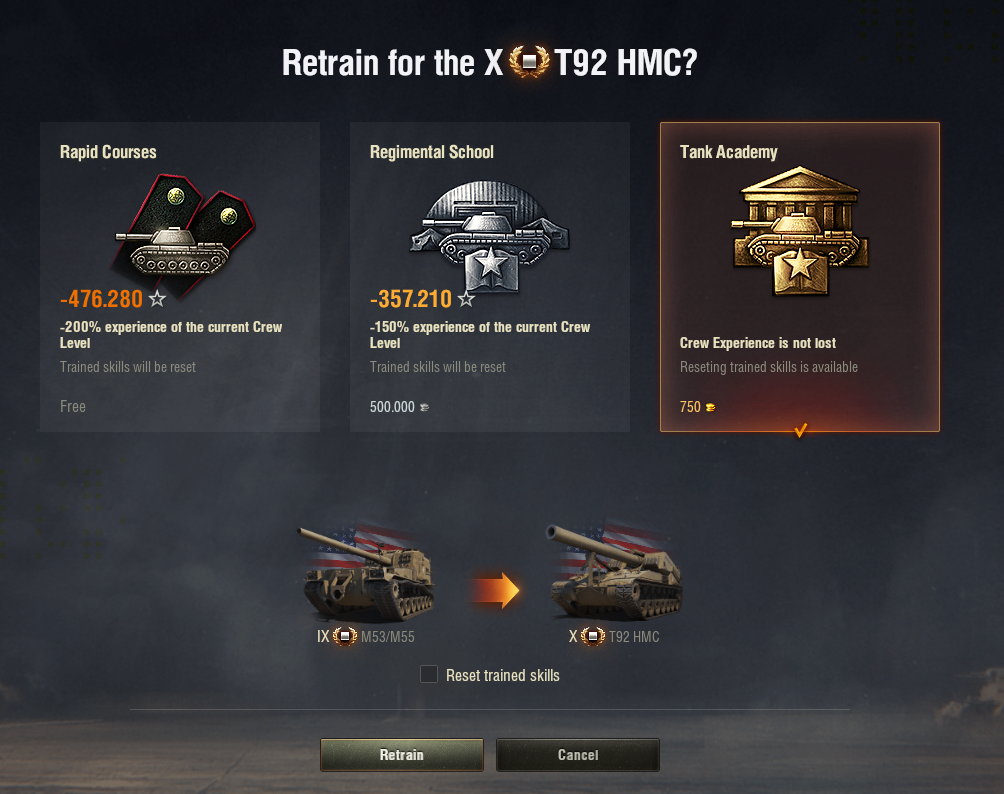Click the SPG icon beside T92 HMC label
The height and width of the screenshot is (794, 1004).
tap(592, 636)
